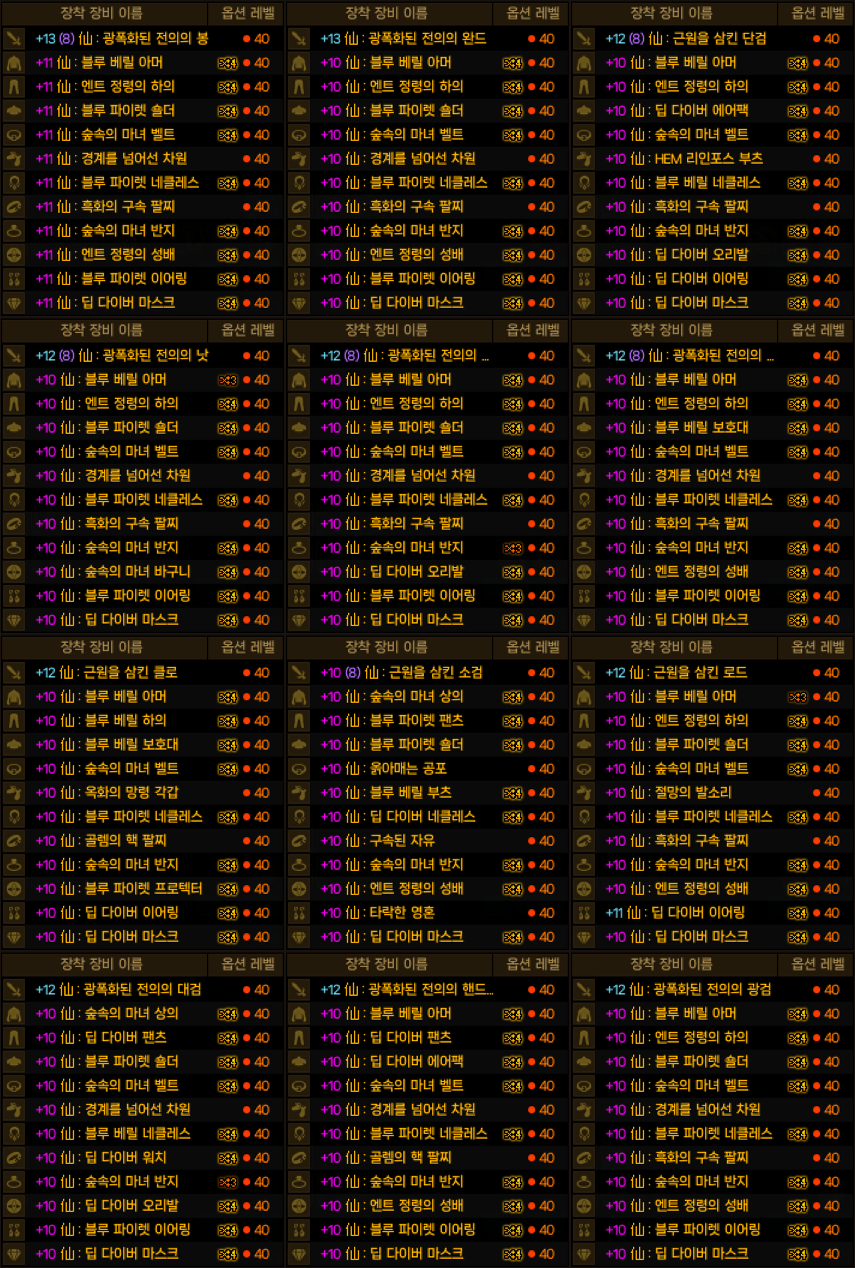Select the 근원을 삼킨 로드 weapon entry
Viewport: 855px width, 1268px height.
[699, 673]
